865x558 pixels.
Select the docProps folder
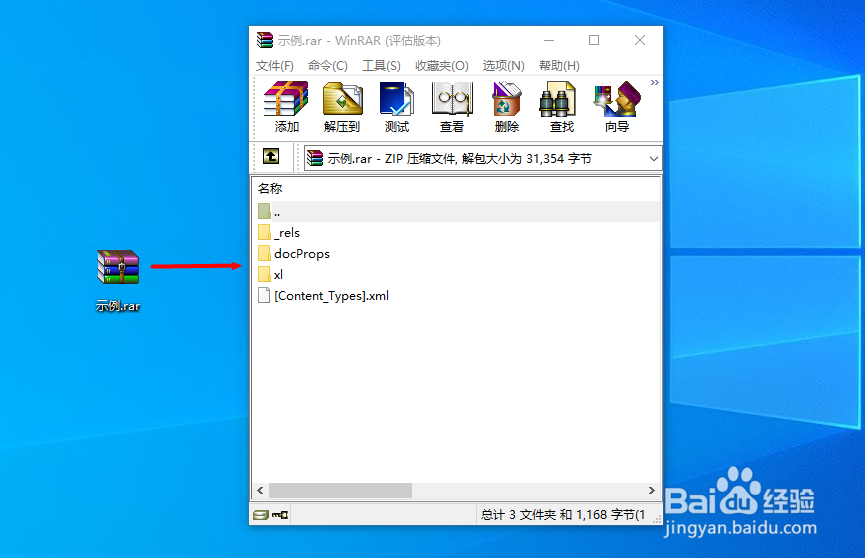tap(294, 254)
